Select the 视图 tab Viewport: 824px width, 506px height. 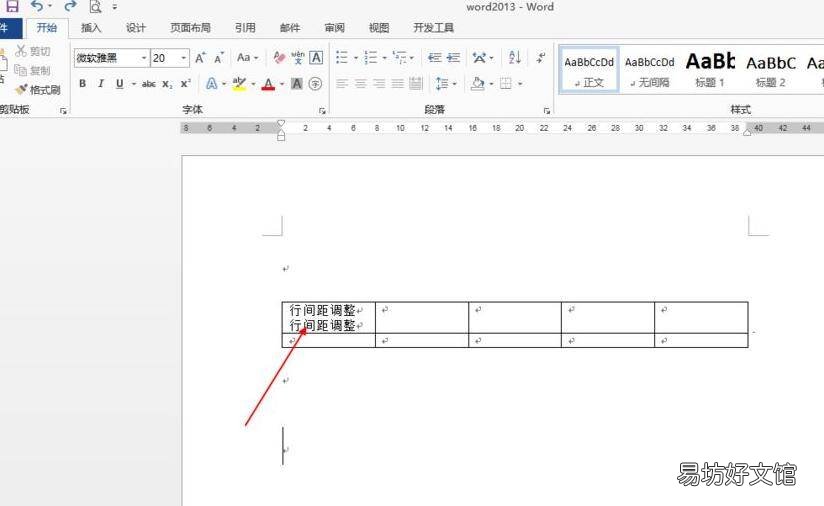(x=379, y=28)
